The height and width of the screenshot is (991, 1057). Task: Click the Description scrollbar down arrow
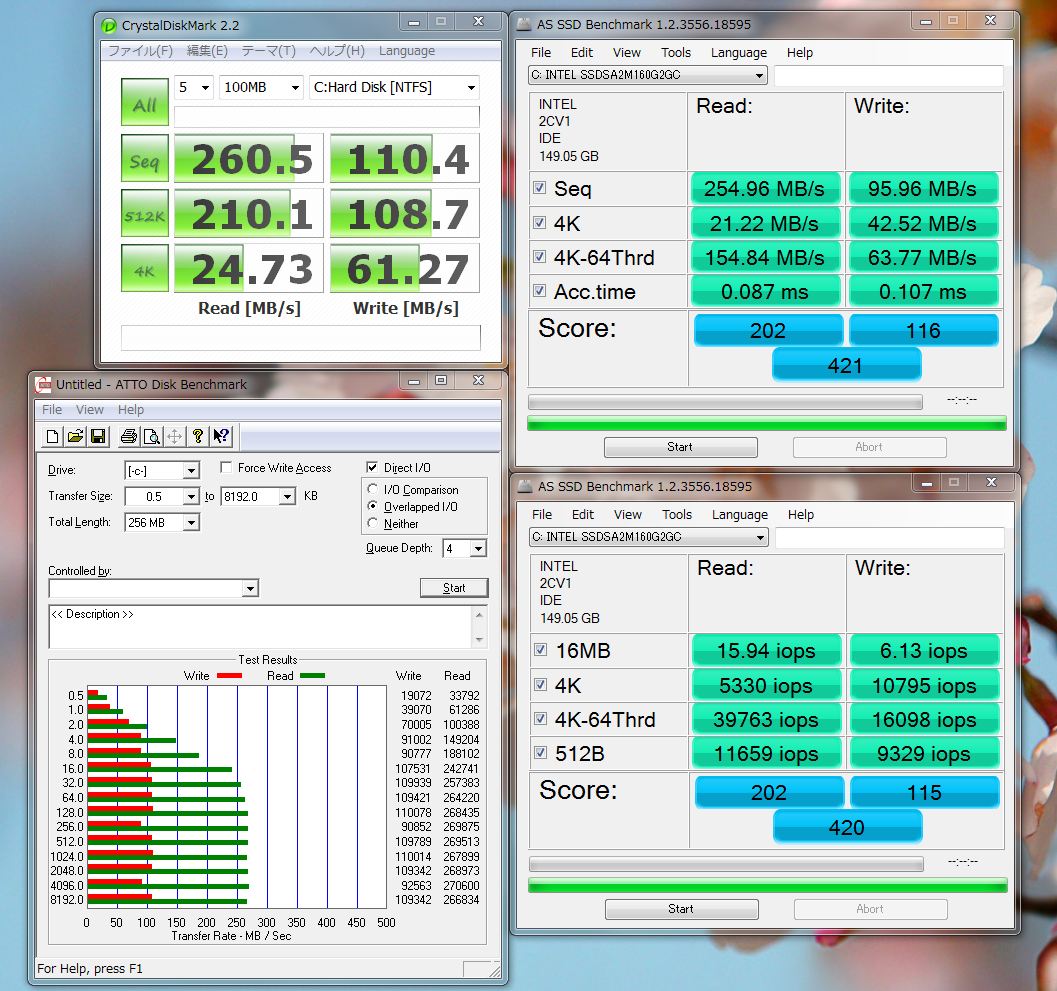(x=479, y=640)
